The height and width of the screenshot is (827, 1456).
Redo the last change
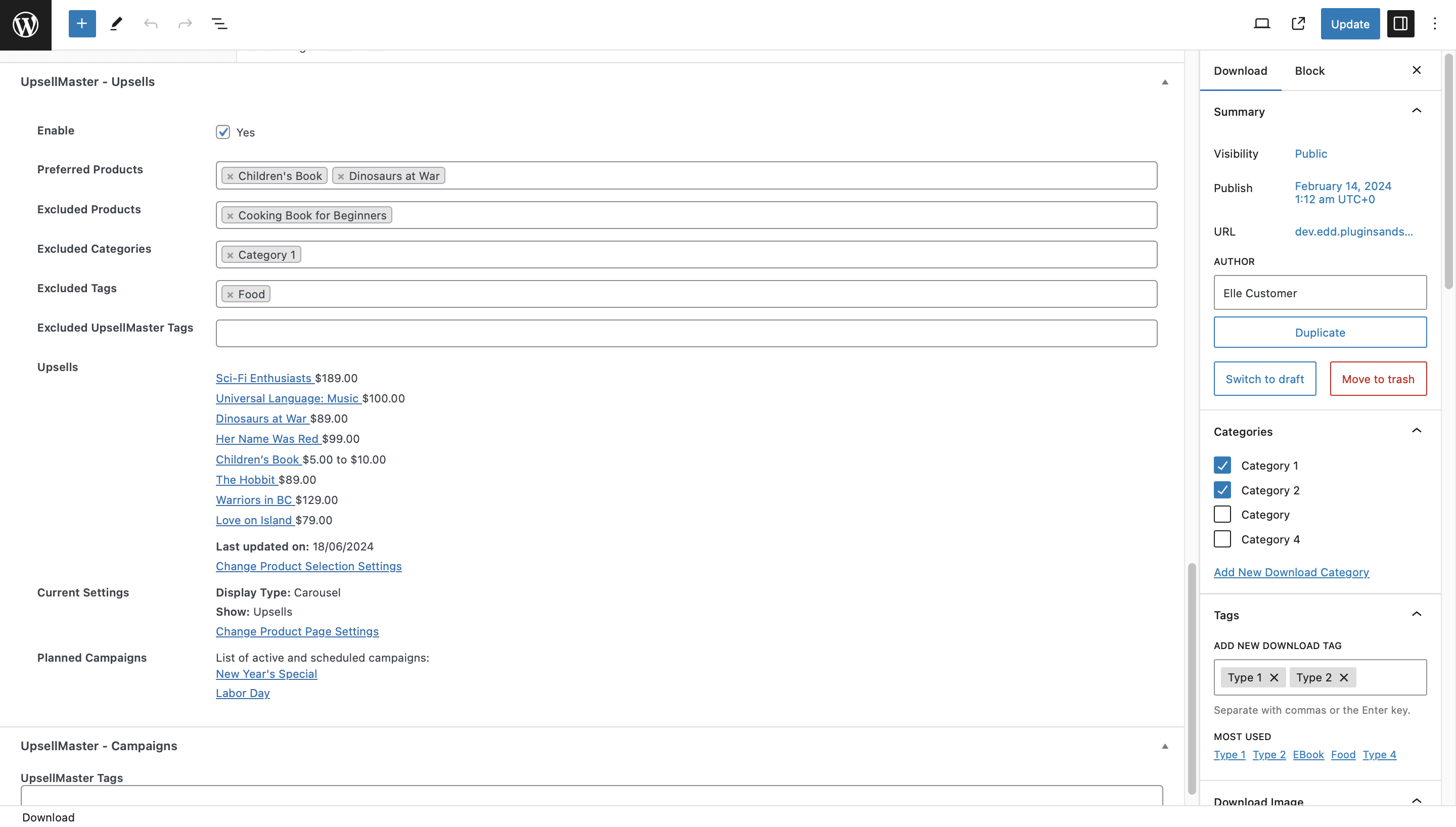(185, 24)
